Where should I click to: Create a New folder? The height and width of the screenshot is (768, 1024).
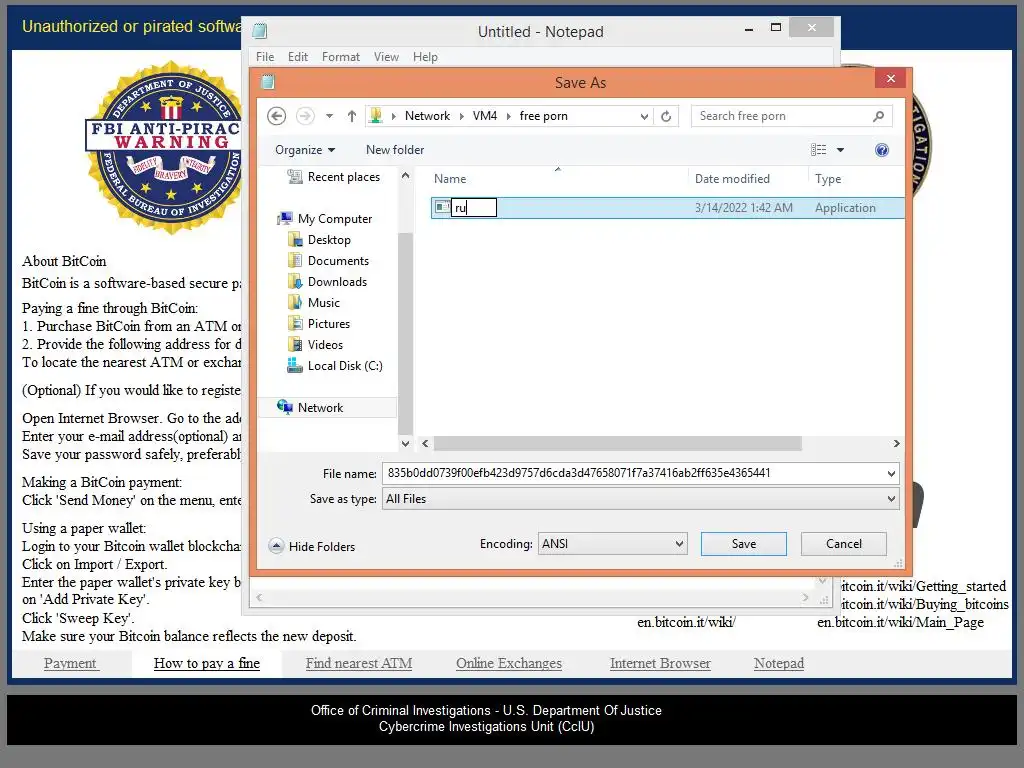tap(395, 150)
